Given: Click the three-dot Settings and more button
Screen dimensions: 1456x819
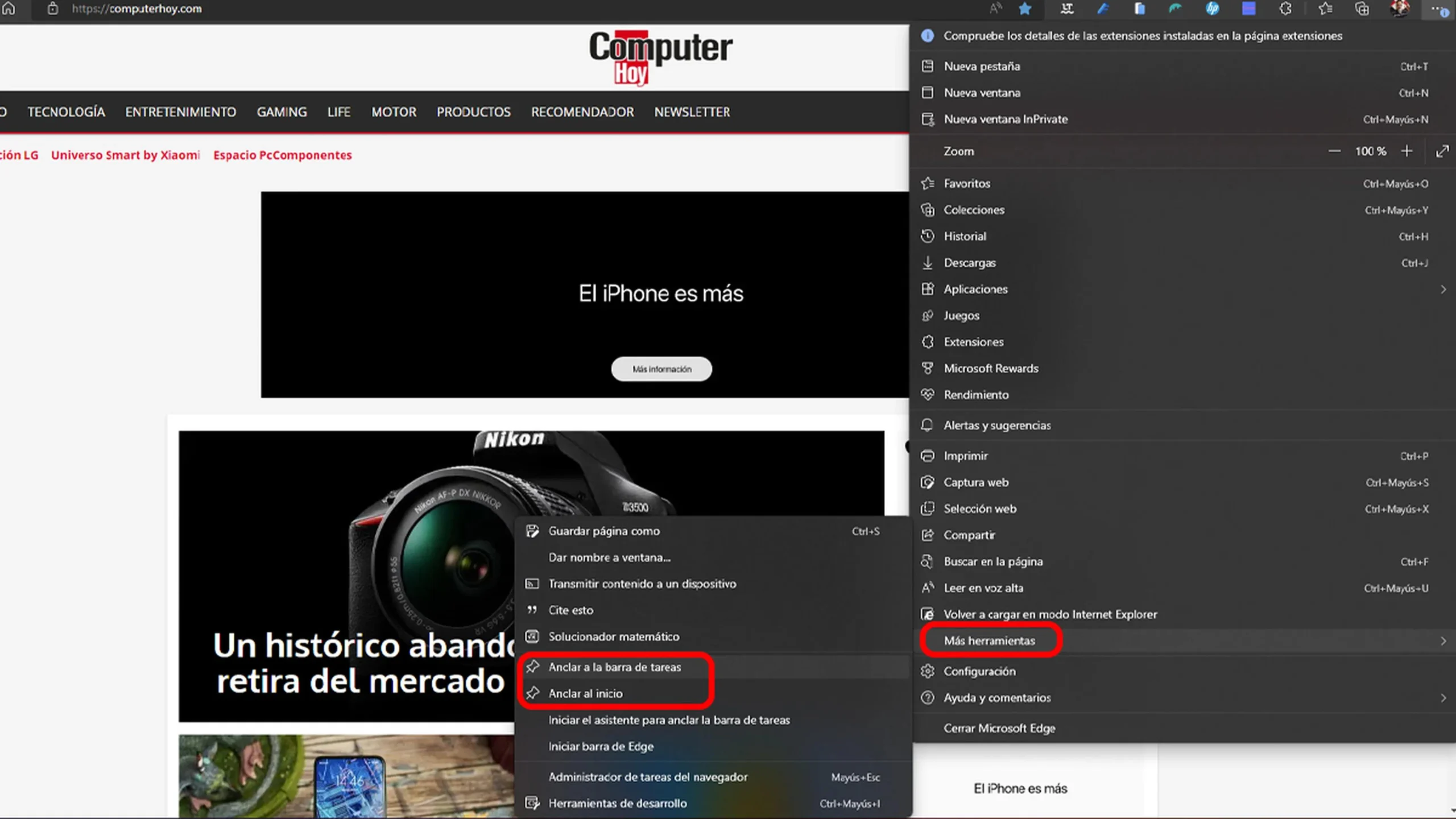Looking at the screenshot, I should [x=1439, y=9].
